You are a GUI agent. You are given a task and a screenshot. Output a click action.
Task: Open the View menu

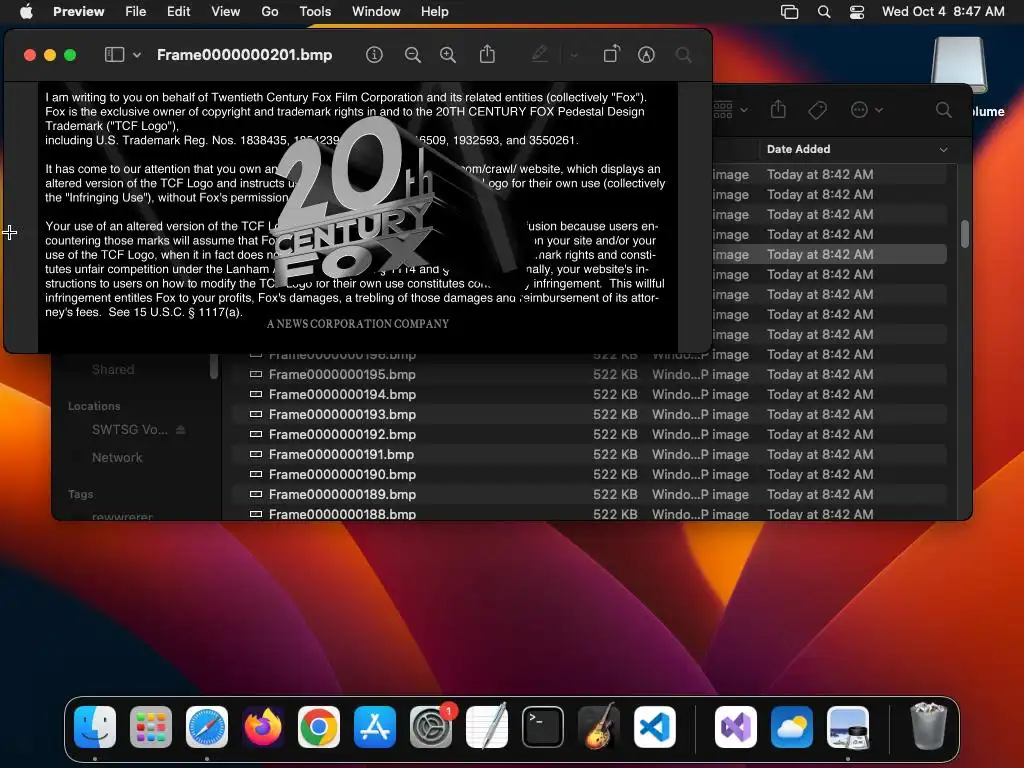(x=225, y=12)
